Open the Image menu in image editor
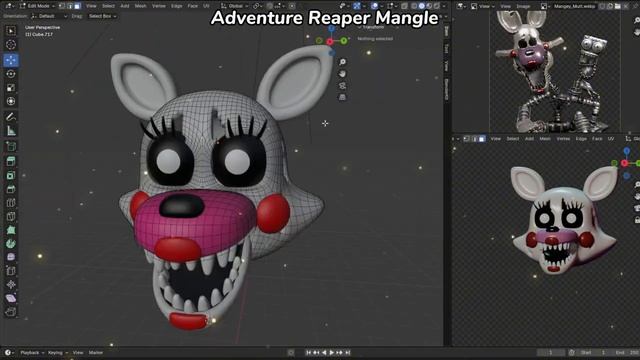Image resolution: width=640 pixels, height=360 pixels. tap(523, 6)
